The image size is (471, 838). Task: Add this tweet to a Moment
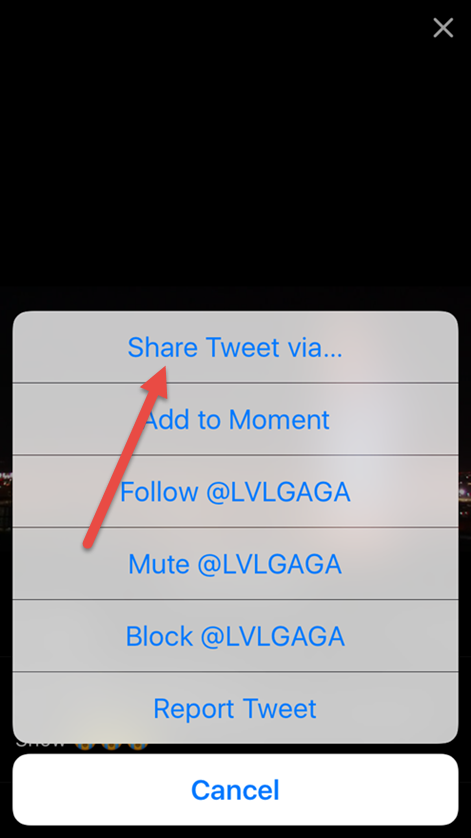pyautogui.click(x=235, y=419)
